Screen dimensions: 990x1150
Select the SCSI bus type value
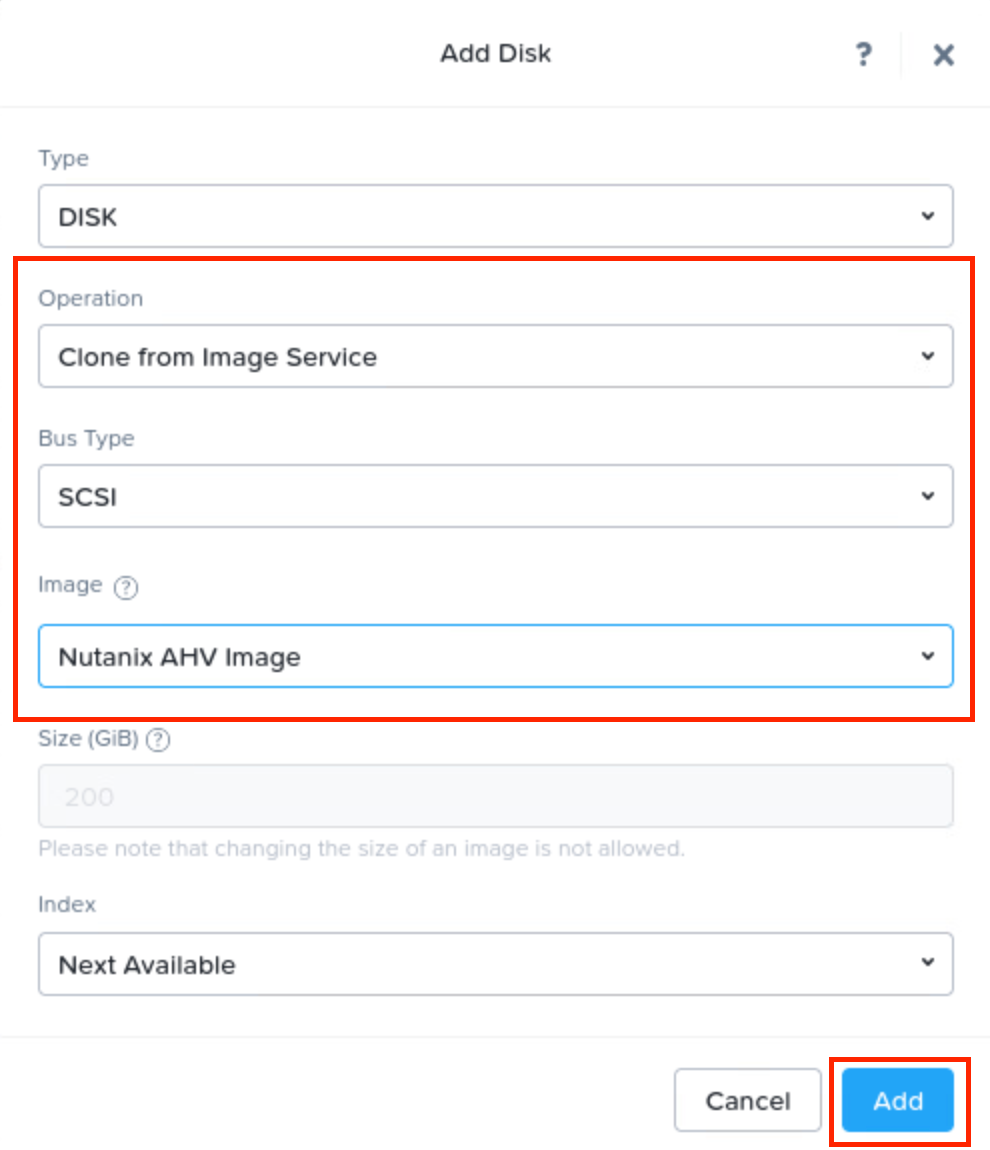[86, 496]
